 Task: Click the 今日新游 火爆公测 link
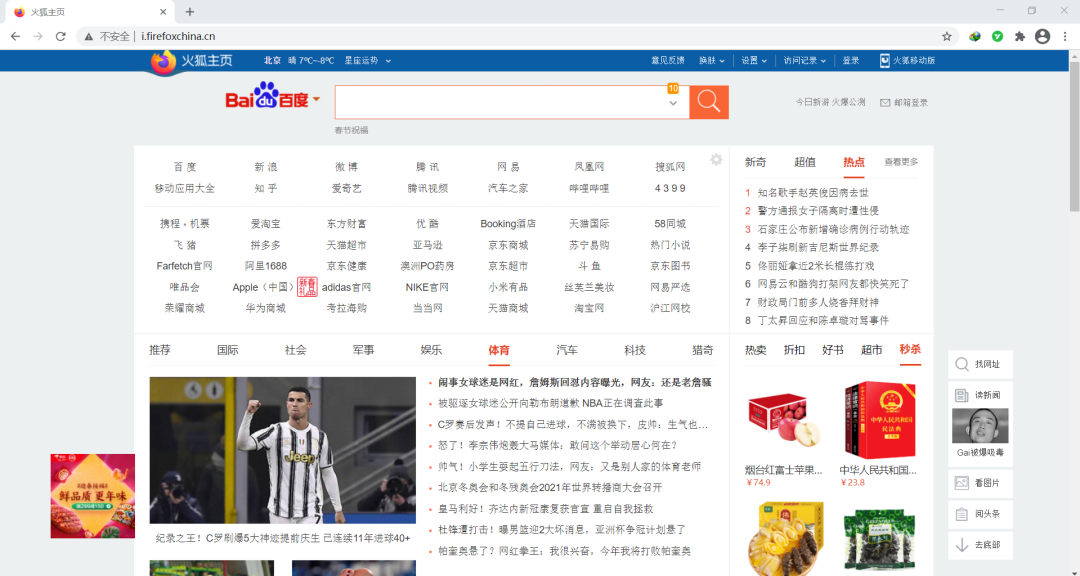831,102
